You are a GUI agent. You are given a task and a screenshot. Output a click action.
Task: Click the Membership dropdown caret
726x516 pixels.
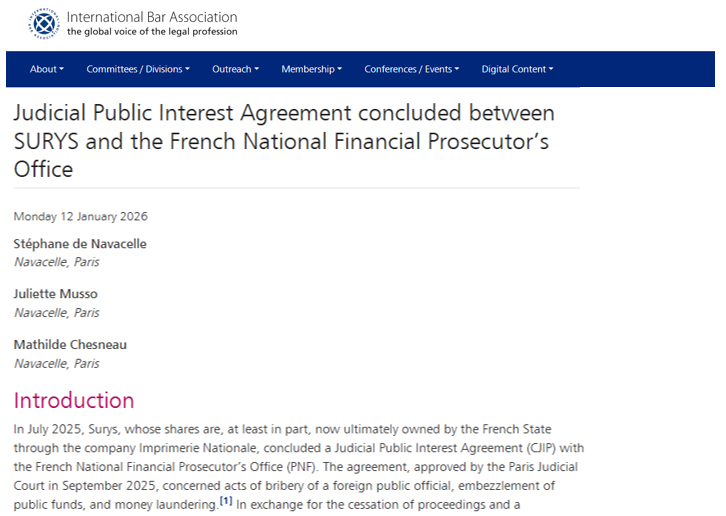click(x=340, y=70)
